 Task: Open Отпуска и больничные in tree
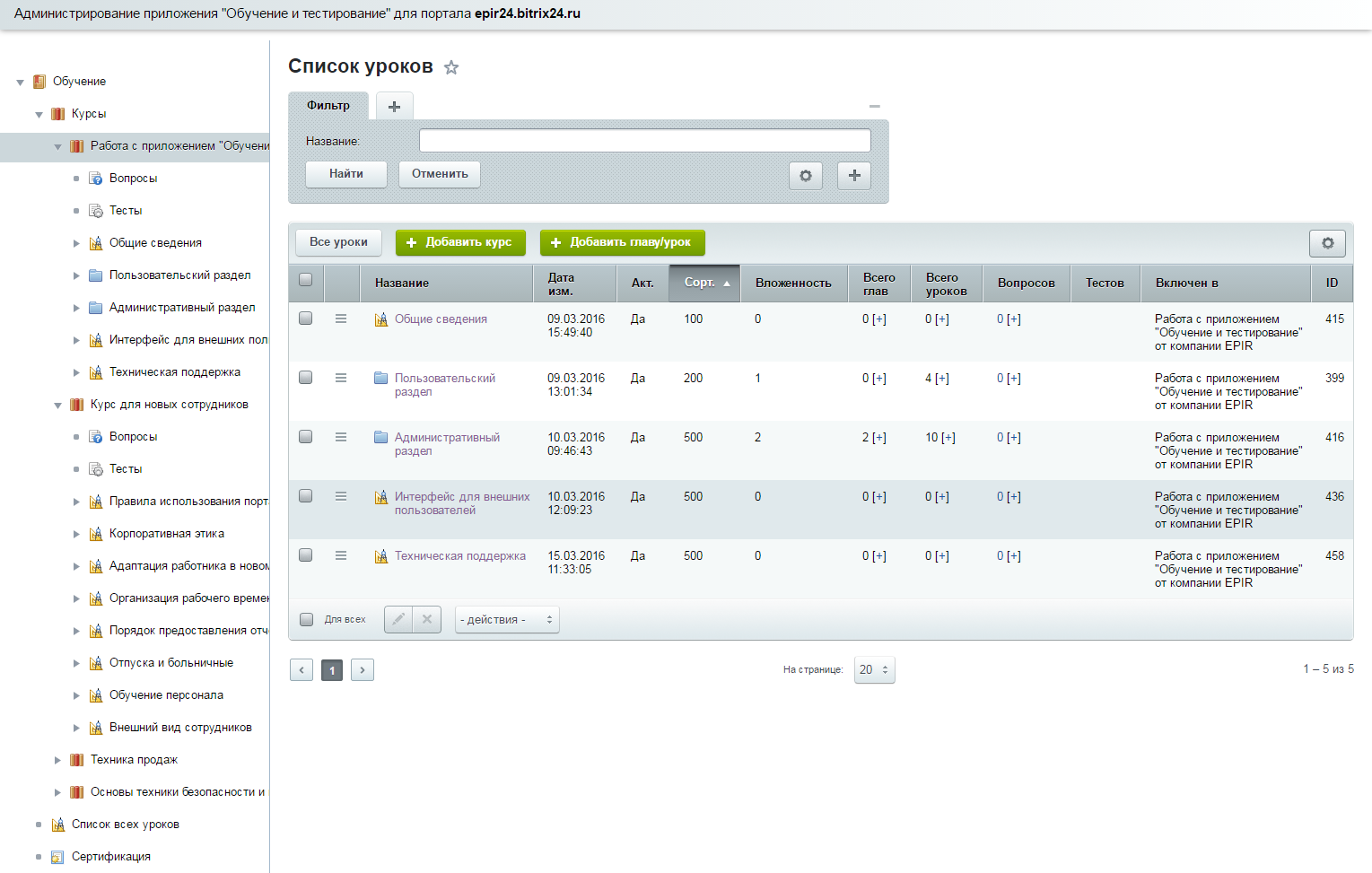click(171, 663)
